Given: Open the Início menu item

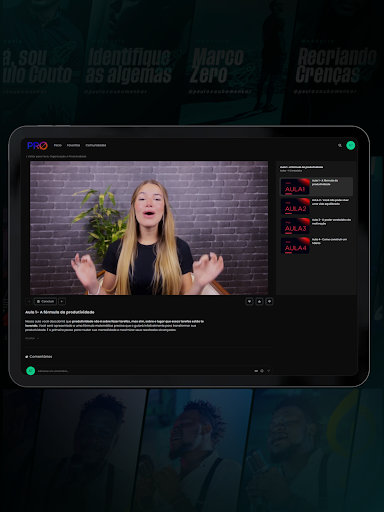Looking at the screenshot, I should (58, 145).
